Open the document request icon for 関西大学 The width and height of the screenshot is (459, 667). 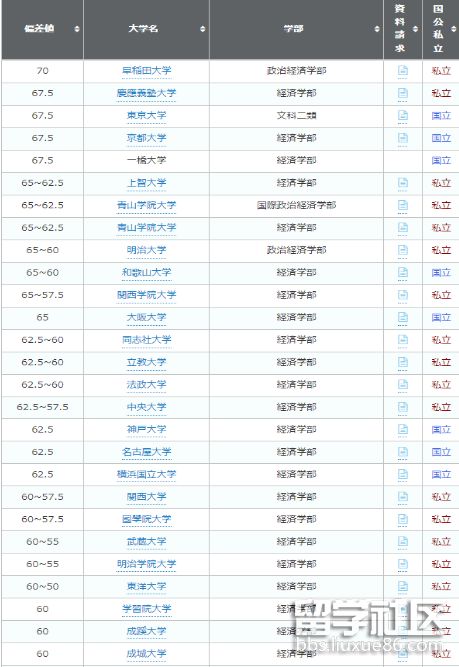[x=402, y=496]
